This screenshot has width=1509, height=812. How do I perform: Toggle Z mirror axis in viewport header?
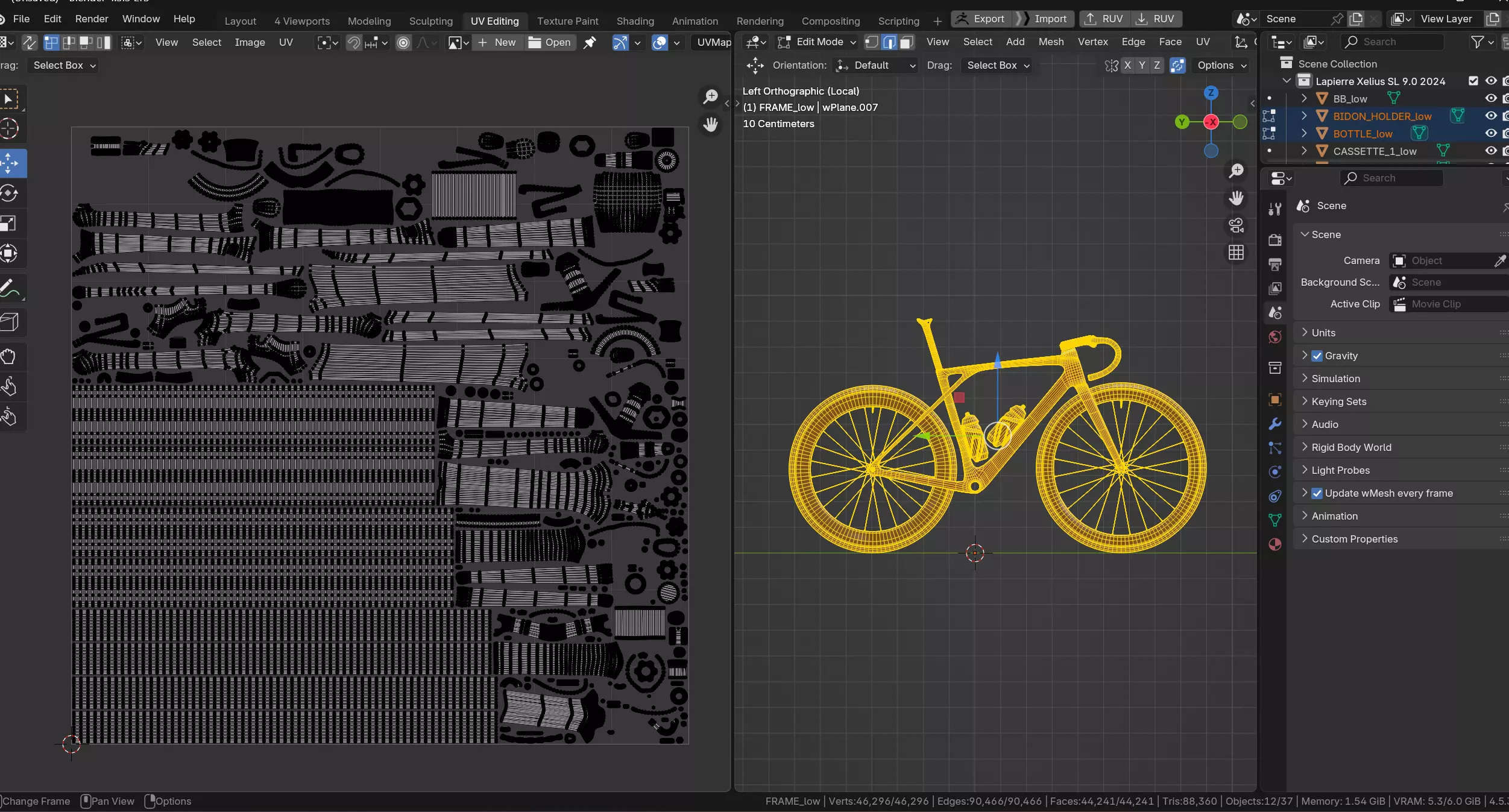coord(1156,65)
